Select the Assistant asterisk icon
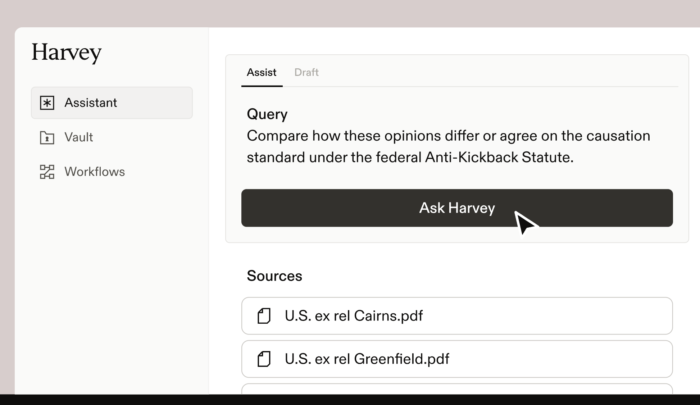Viewport: 700px width, 405px height. 47,103
